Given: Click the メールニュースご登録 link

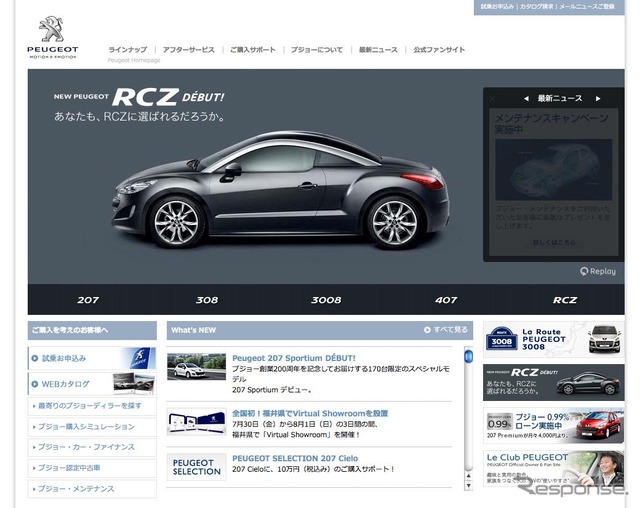Looking at the screenshot, I should (587, 7).
